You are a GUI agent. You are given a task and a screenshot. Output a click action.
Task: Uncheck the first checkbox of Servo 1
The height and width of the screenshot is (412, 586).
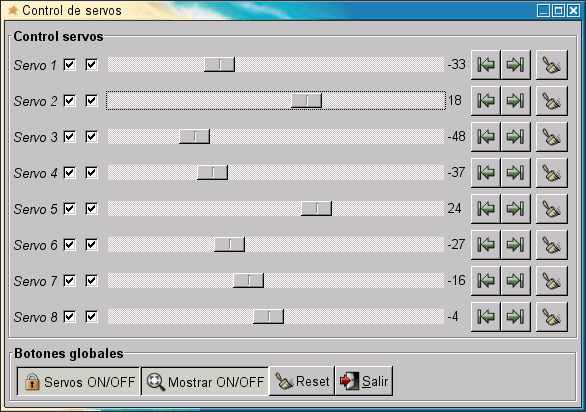pyautogui.click(x=70, y=65)
